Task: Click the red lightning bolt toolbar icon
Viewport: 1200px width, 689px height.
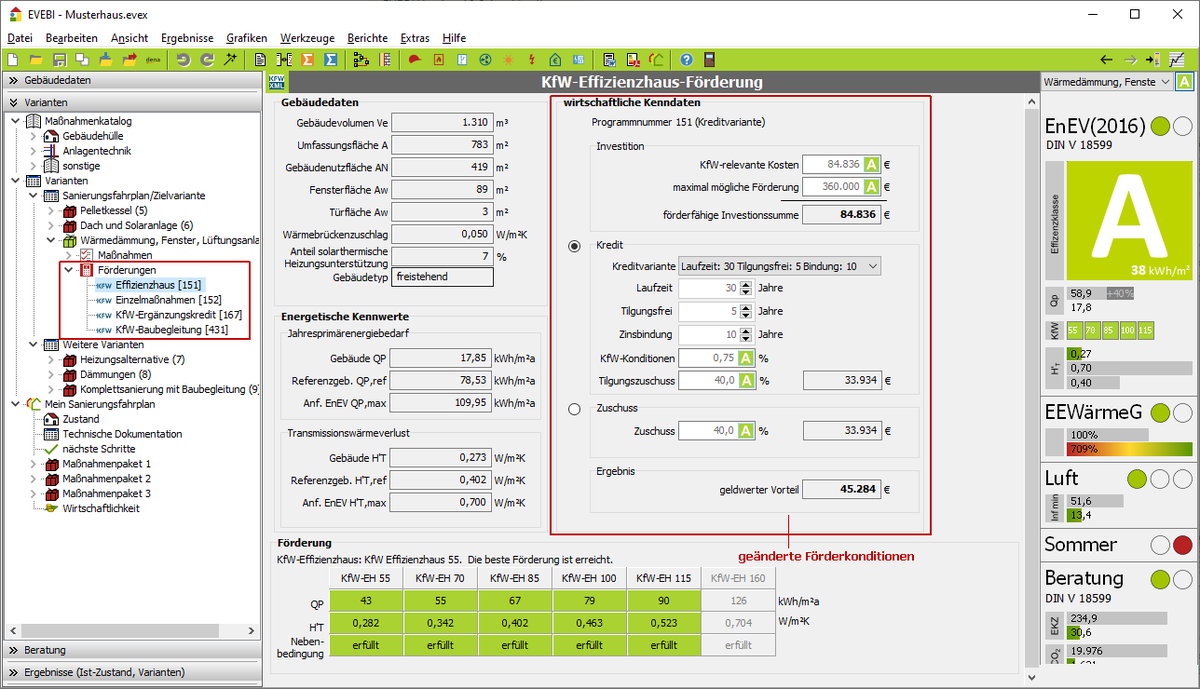Action: (531, 60)
